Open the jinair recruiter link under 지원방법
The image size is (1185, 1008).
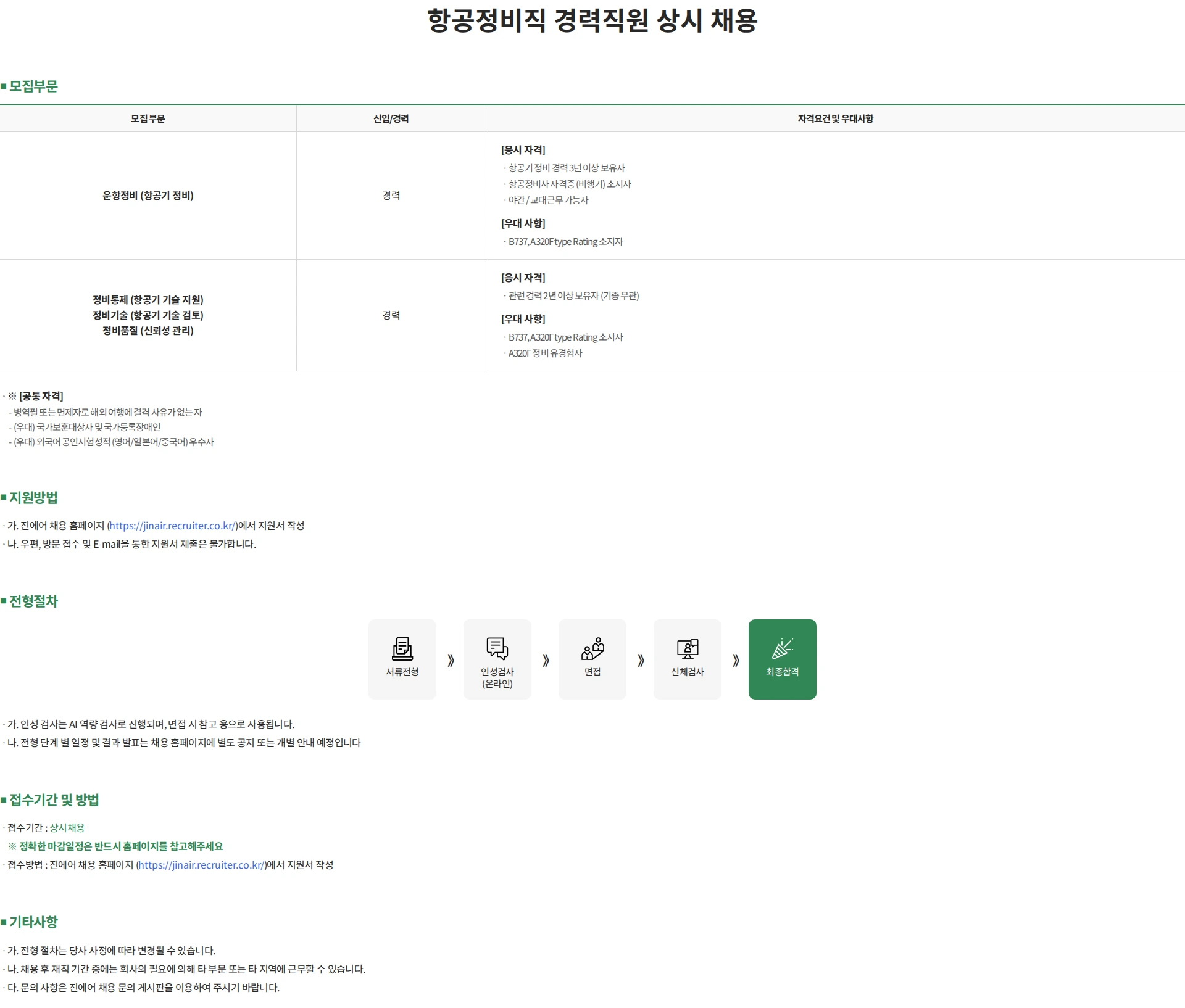[172, 526]
